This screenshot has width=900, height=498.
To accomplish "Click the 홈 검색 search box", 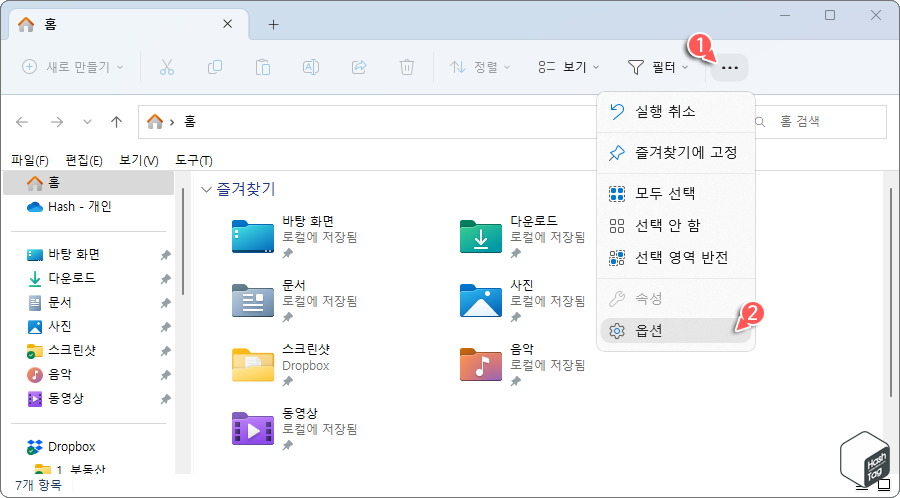I will [820, 122].
